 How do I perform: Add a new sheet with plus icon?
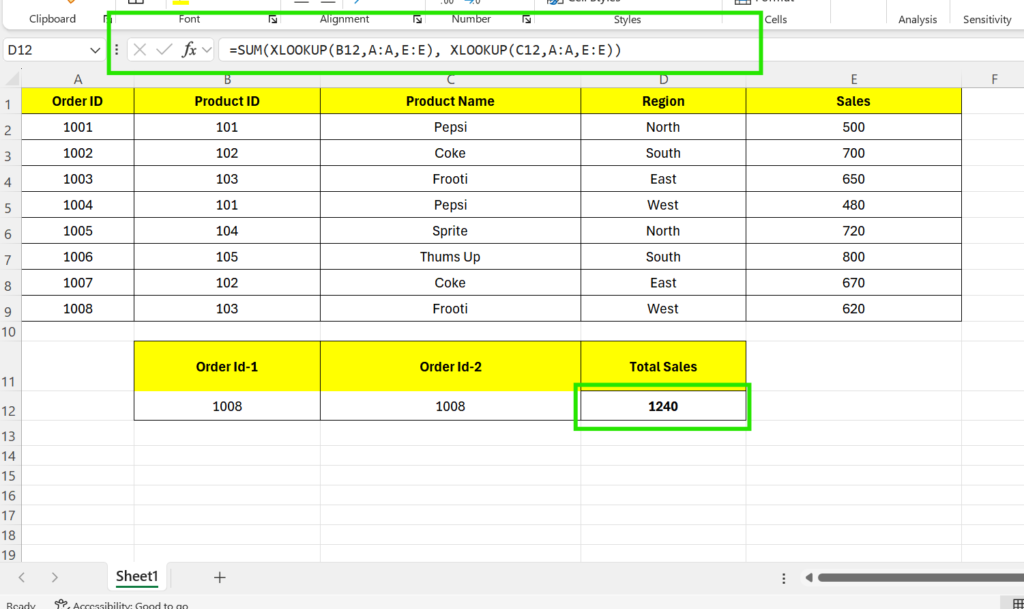[219, 577]
